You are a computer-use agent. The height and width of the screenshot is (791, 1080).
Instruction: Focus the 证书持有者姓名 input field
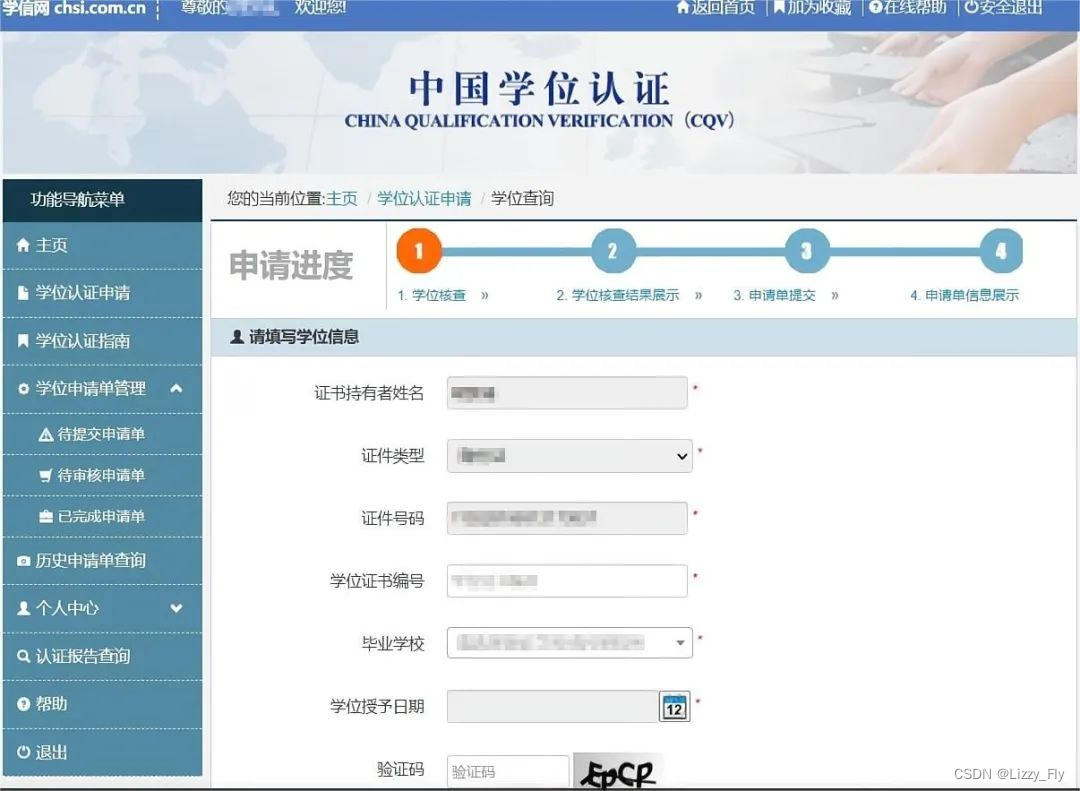(567, 393)
